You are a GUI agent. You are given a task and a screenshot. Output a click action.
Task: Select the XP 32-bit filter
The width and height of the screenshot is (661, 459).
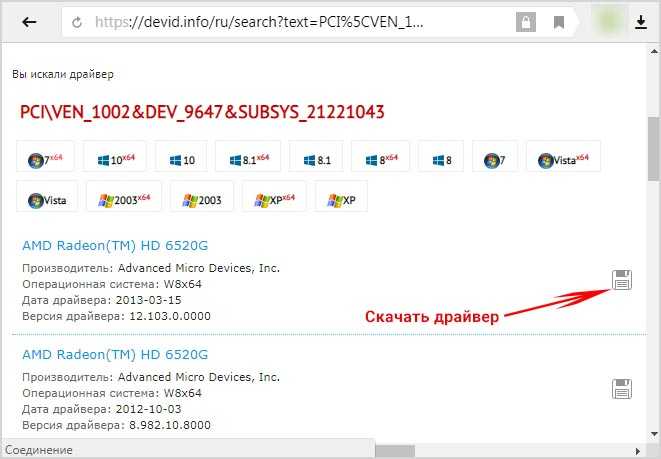[x=341, y=196]
